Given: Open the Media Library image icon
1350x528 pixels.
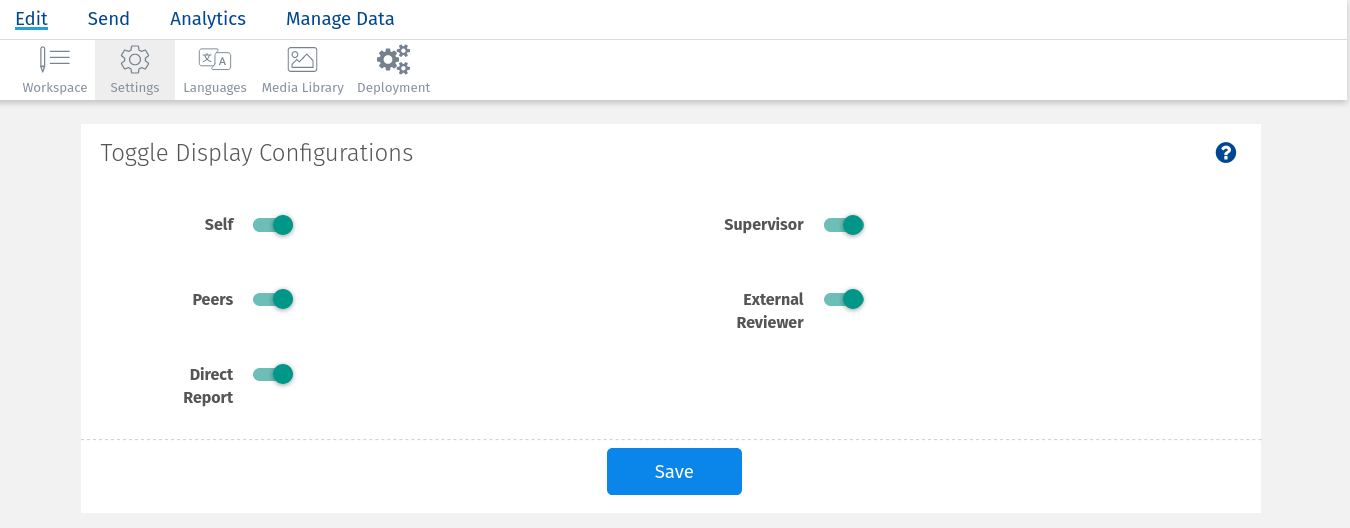Looking at the screenshot, I should [x=302, y=60].
